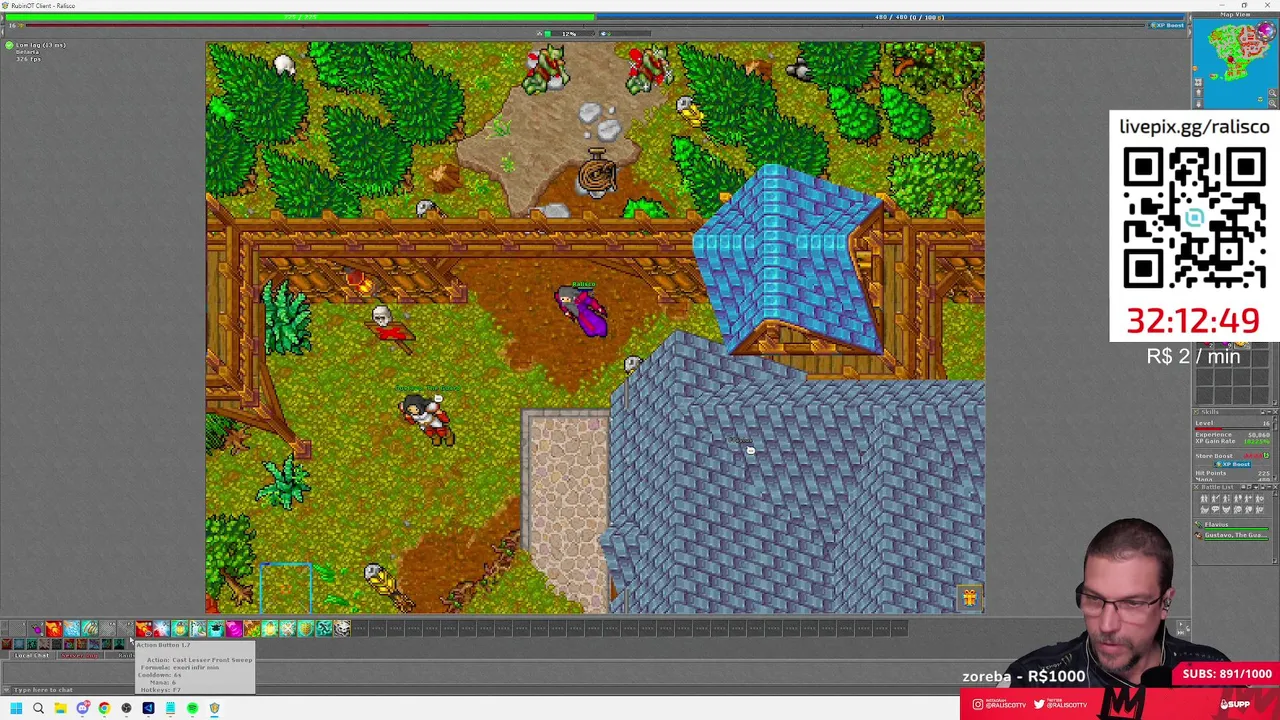
Task: Click the XP Boost button in Skills
Action: pos(1233,464)
